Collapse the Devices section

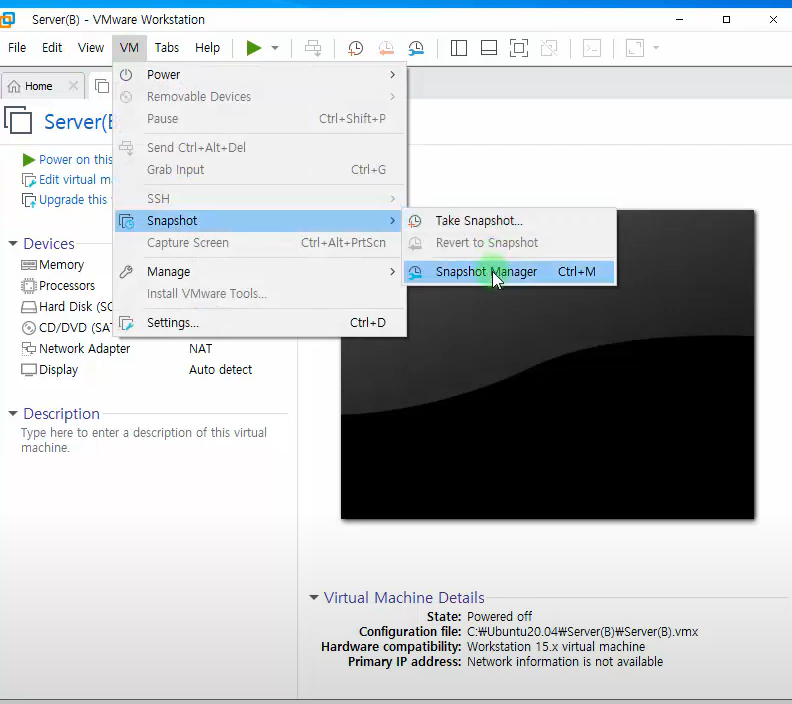(x=13, y=243)
